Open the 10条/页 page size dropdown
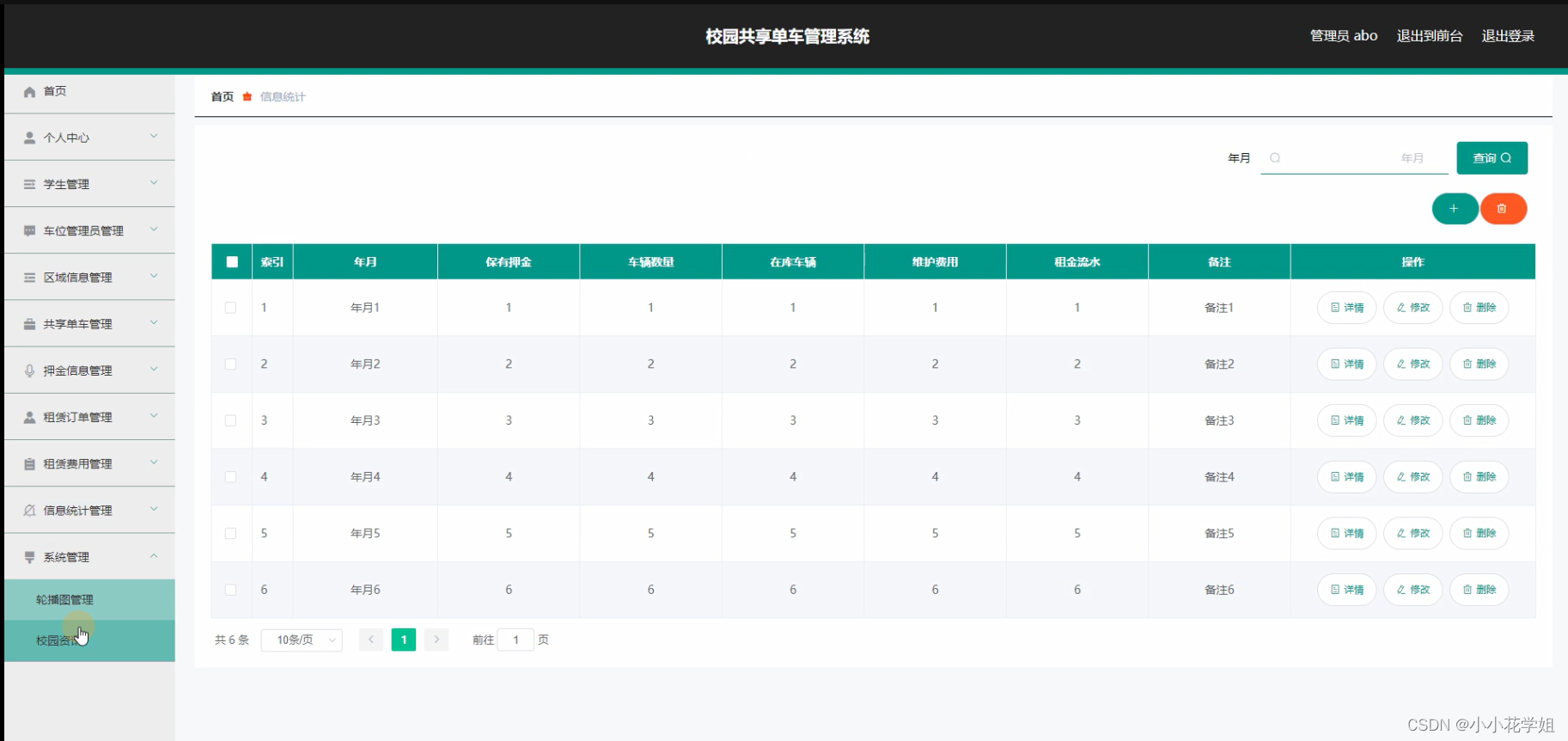This screenshot has height=741, width=1568. [302, 640]
